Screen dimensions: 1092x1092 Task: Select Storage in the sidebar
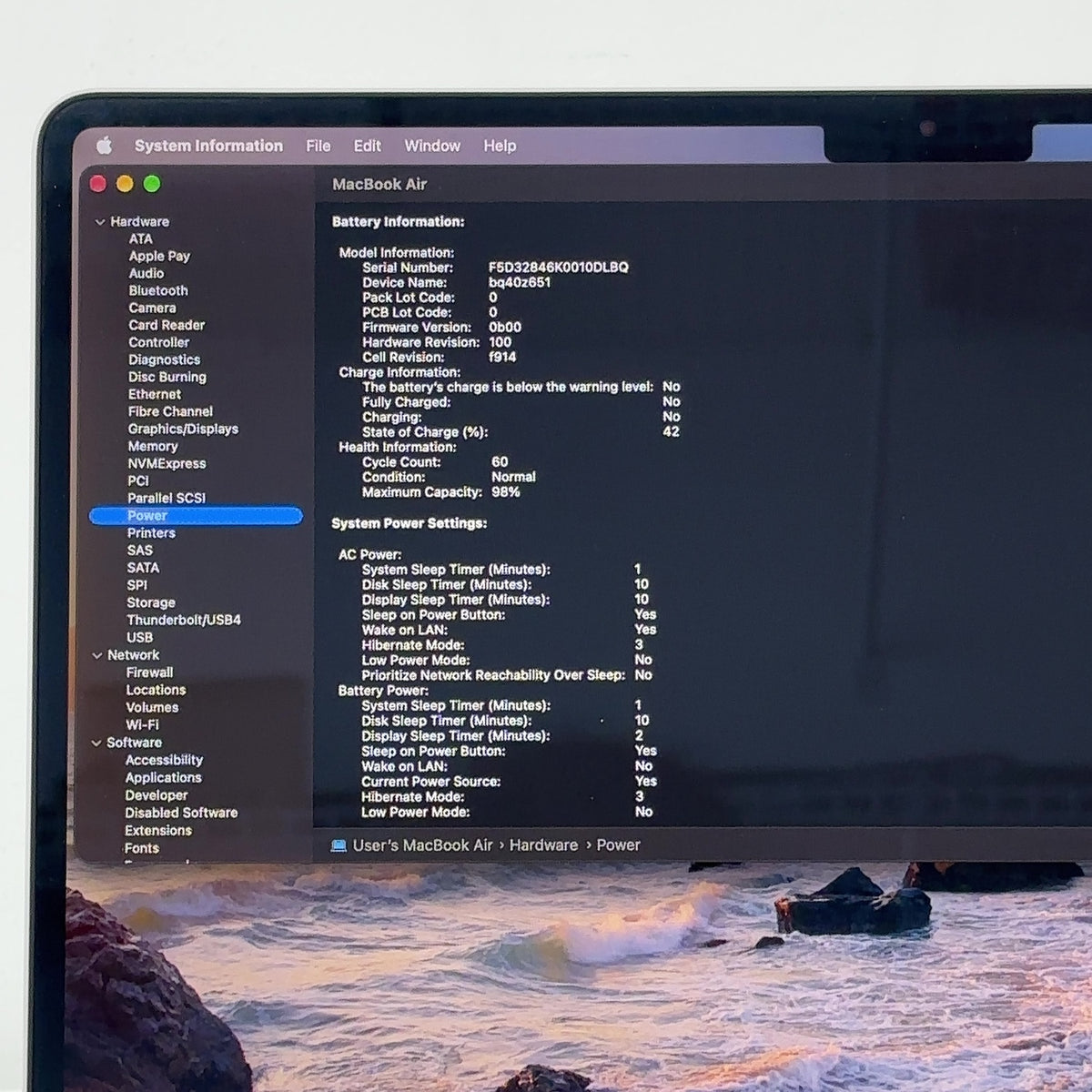(x=151, y=603)
